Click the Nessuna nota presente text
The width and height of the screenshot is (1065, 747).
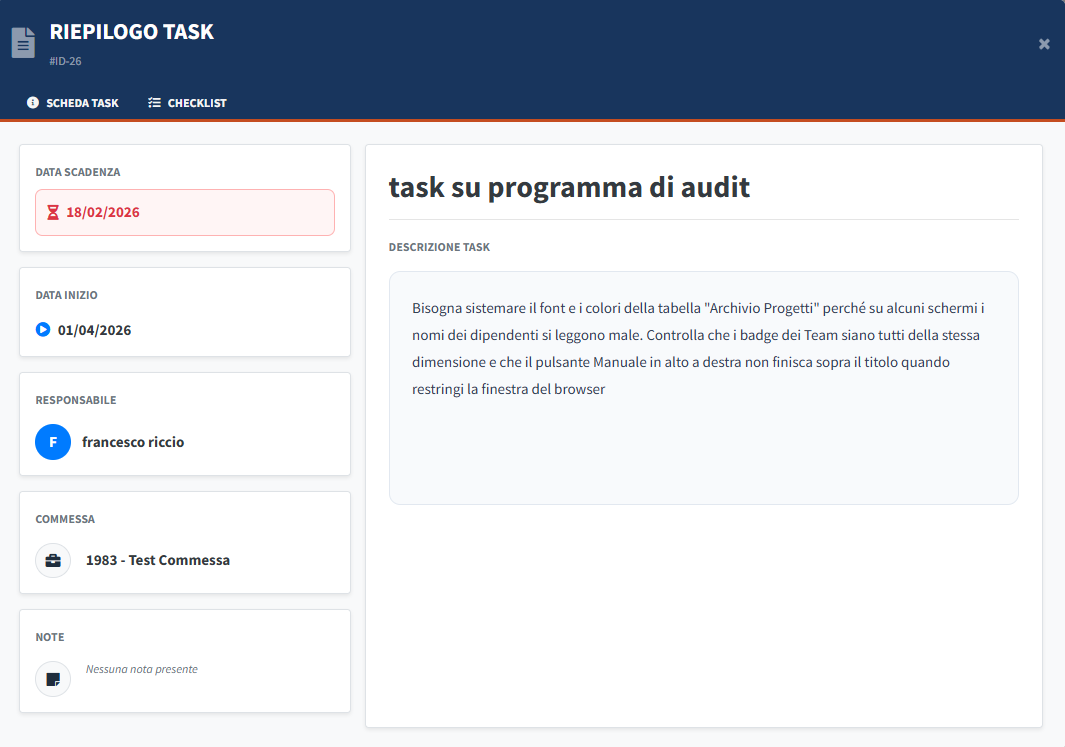tap(142, 670)
